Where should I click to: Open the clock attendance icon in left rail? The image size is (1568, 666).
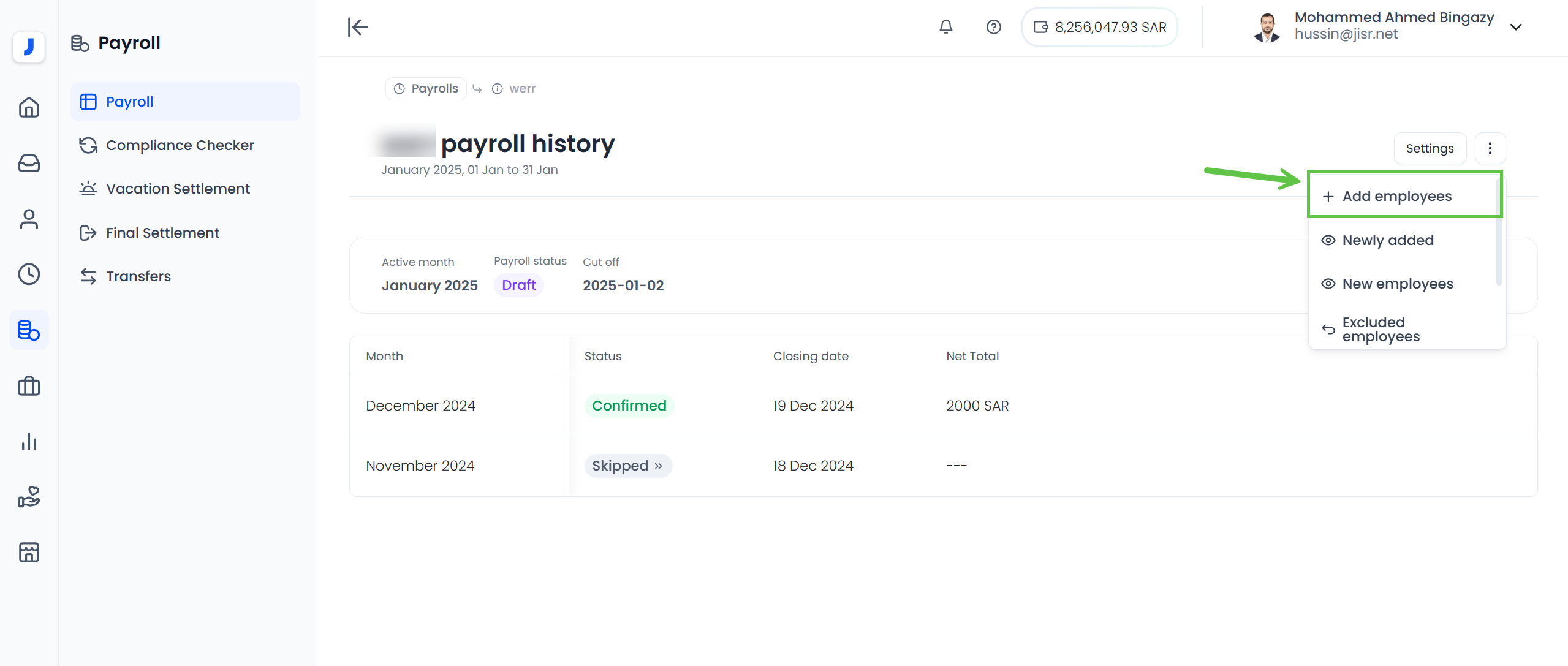click(x=29, y=274)
